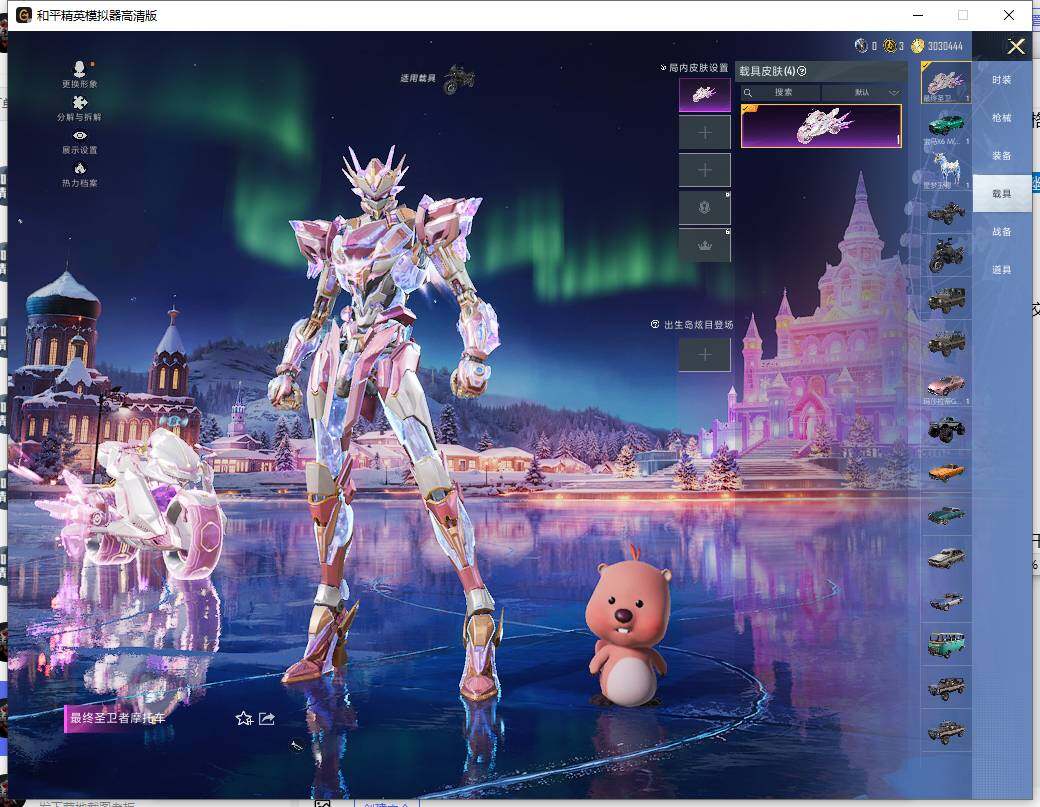Select the orange coupe vehicle
Screen dimensions: 1040x807
pyautogui.click(x=946, y=472)
